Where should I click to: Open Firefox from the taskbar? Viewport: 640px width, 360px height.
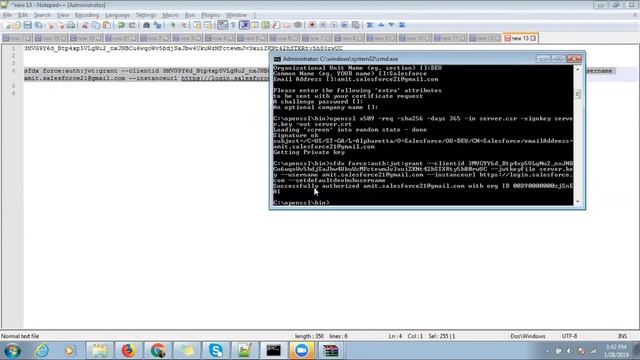pos(128,351)
